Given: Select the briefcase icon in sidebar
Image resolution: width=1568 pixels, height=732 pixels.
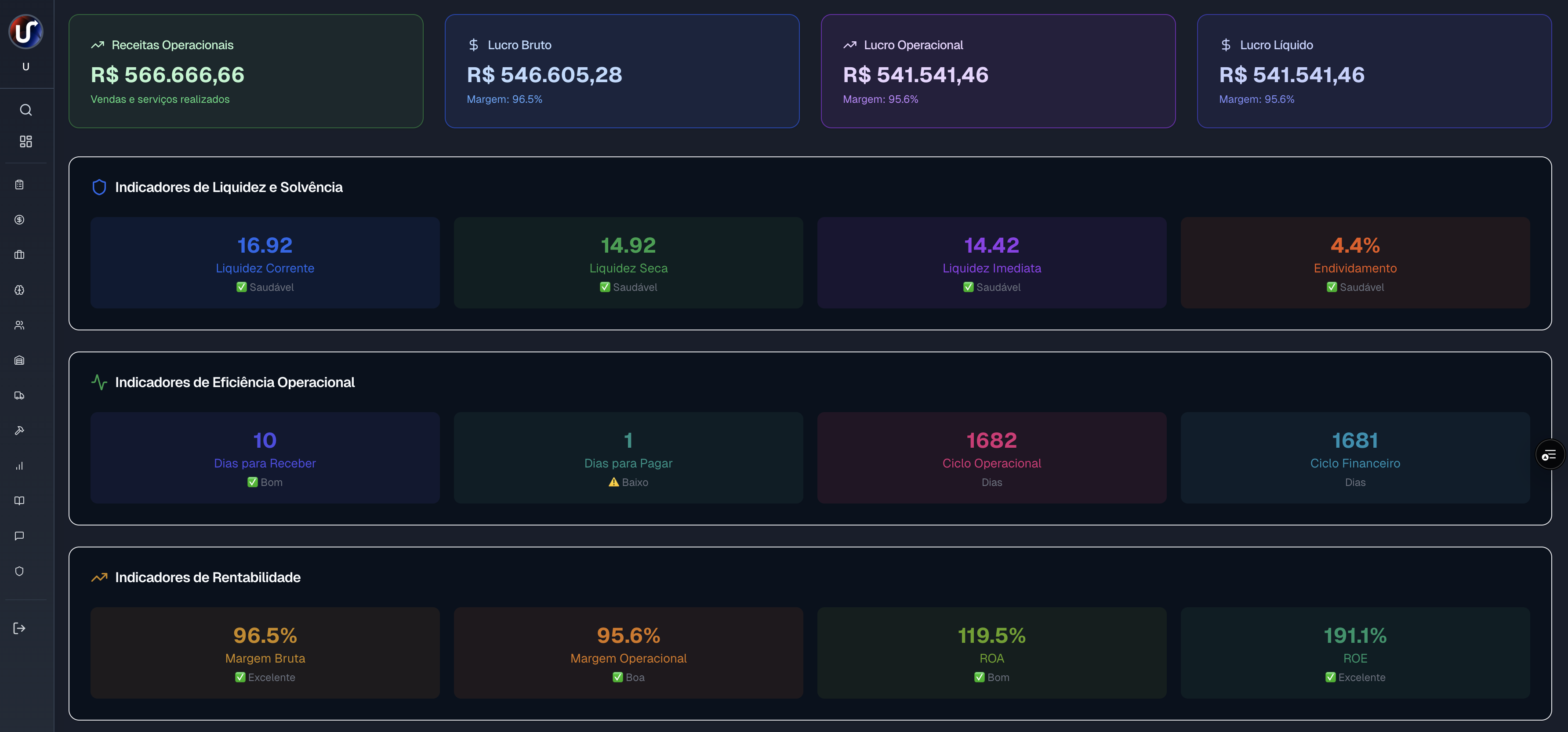Looking at the screenshot, I should (19, 254).
